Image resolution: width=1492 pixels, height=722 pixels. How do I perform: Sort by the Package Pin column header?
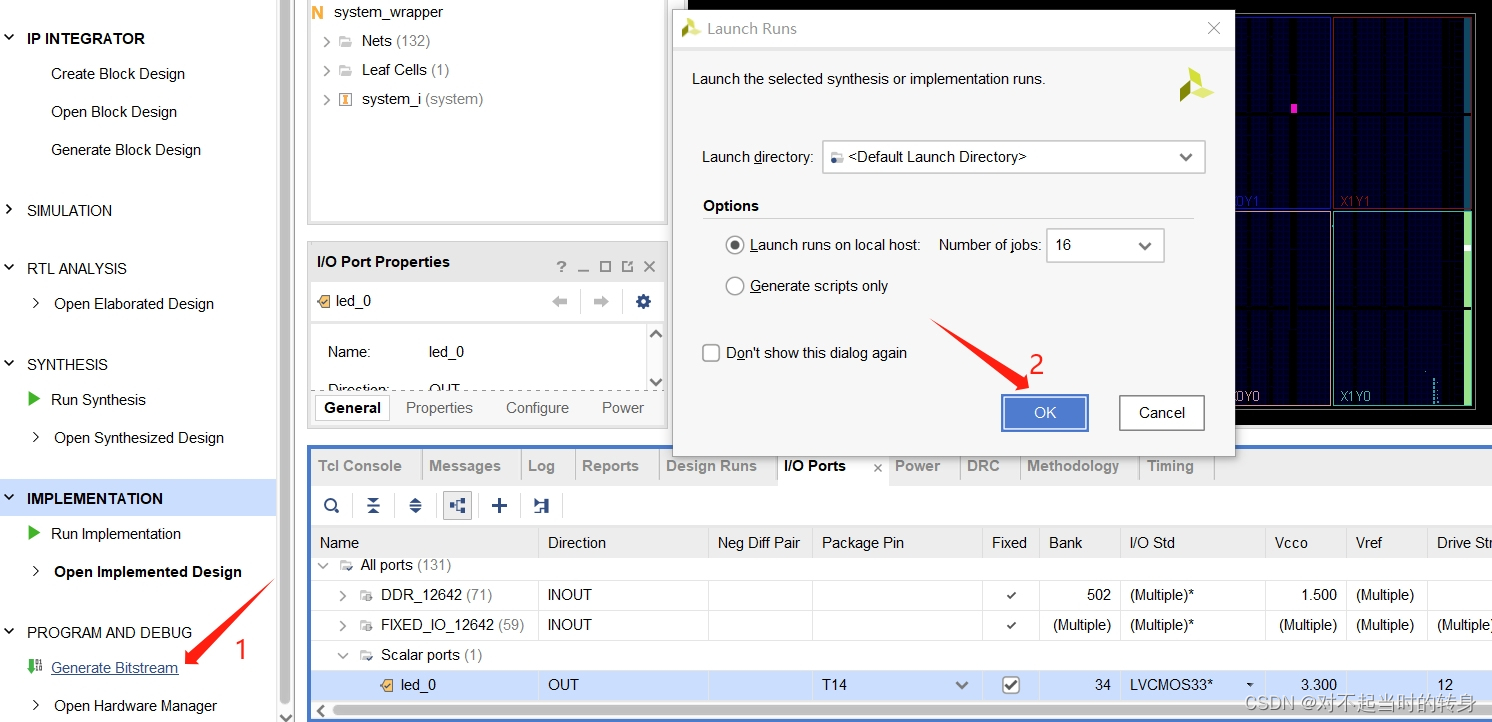coord(862,543)
